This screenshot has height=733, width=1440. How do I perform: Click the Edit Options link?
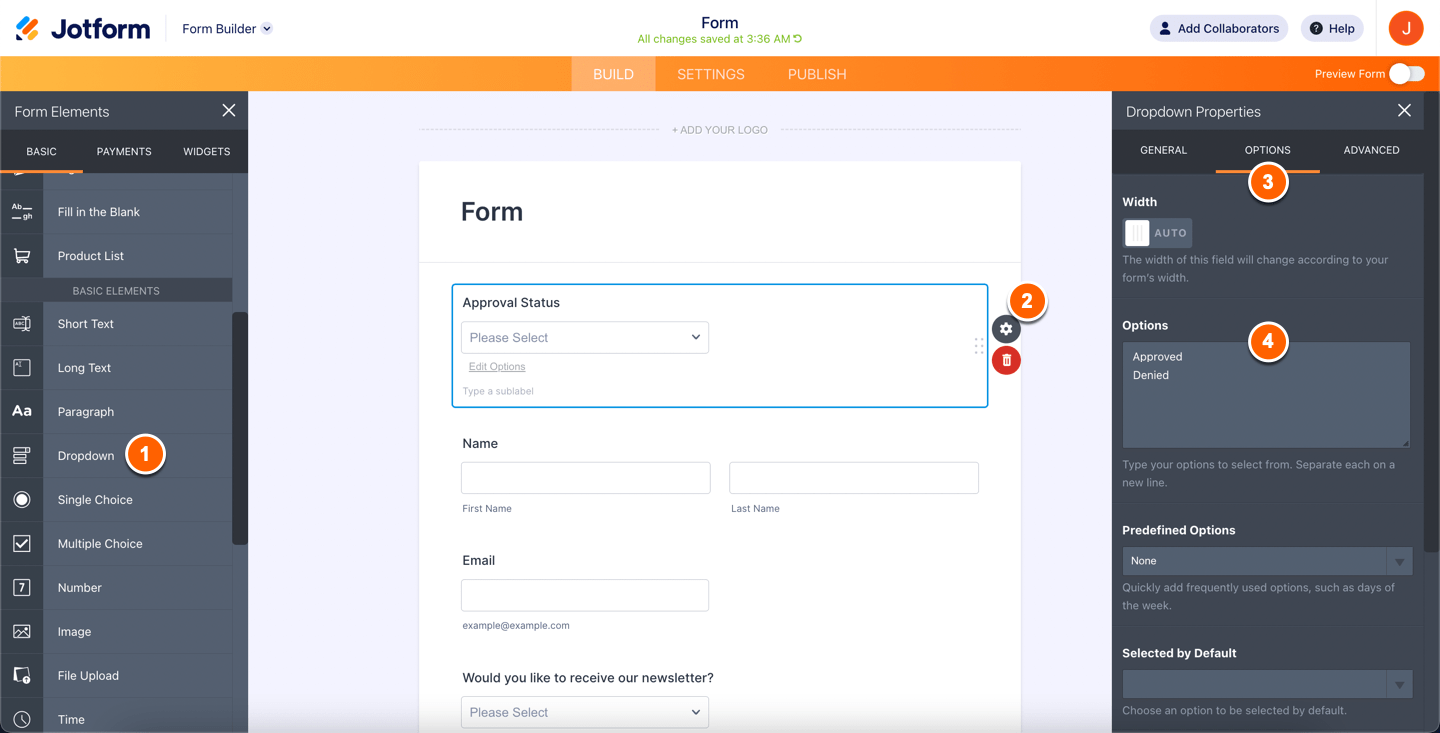497,367
